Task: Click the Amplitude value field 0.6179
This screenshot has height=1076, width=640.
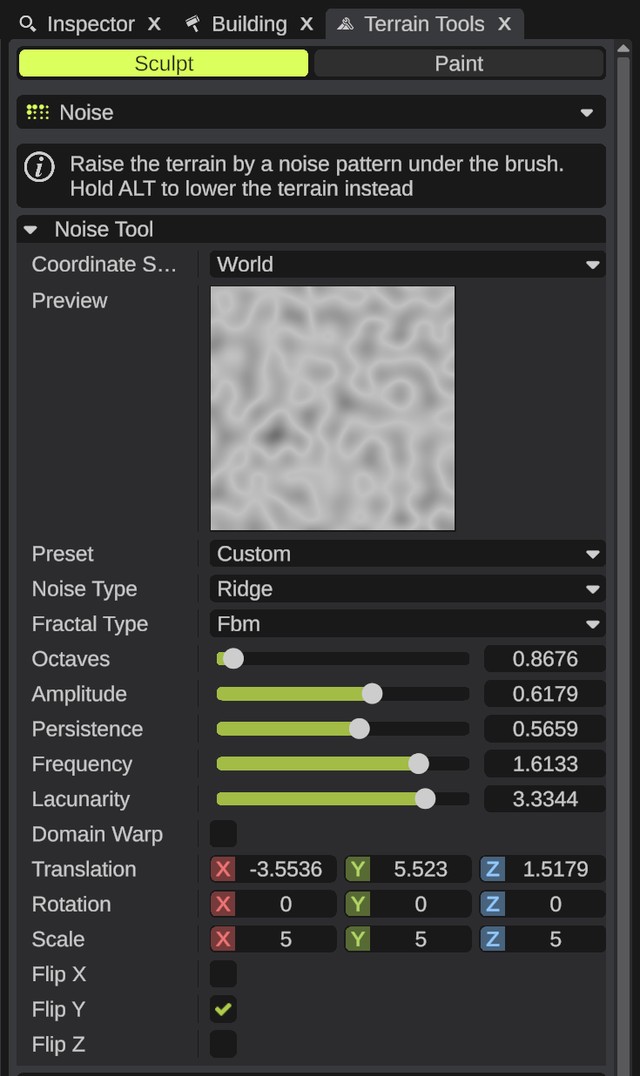Action: (x=545, y=694)
